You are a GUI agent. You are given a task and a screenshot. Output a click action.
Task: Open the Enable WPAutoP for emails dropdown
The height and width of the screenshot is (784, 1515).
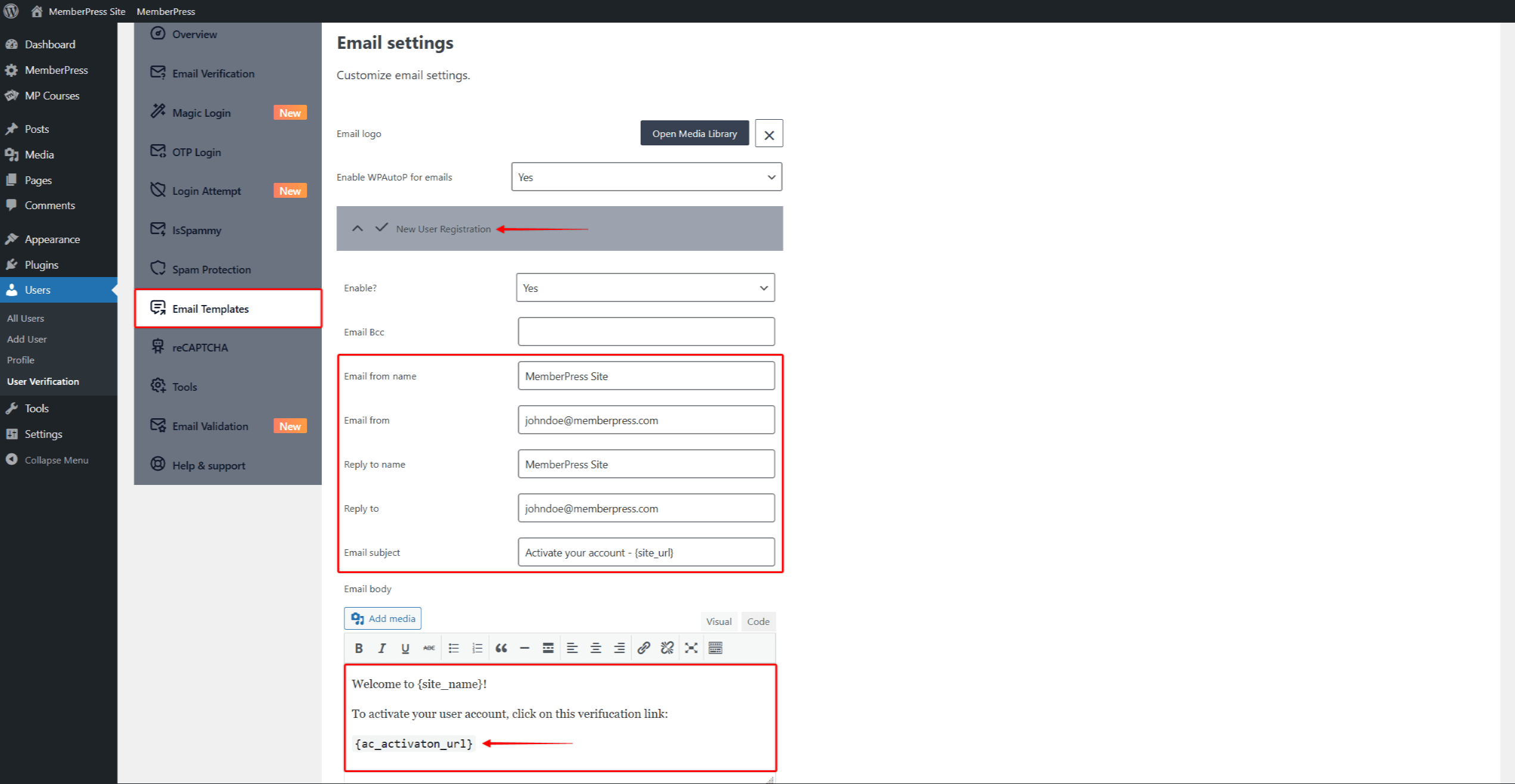646,177
